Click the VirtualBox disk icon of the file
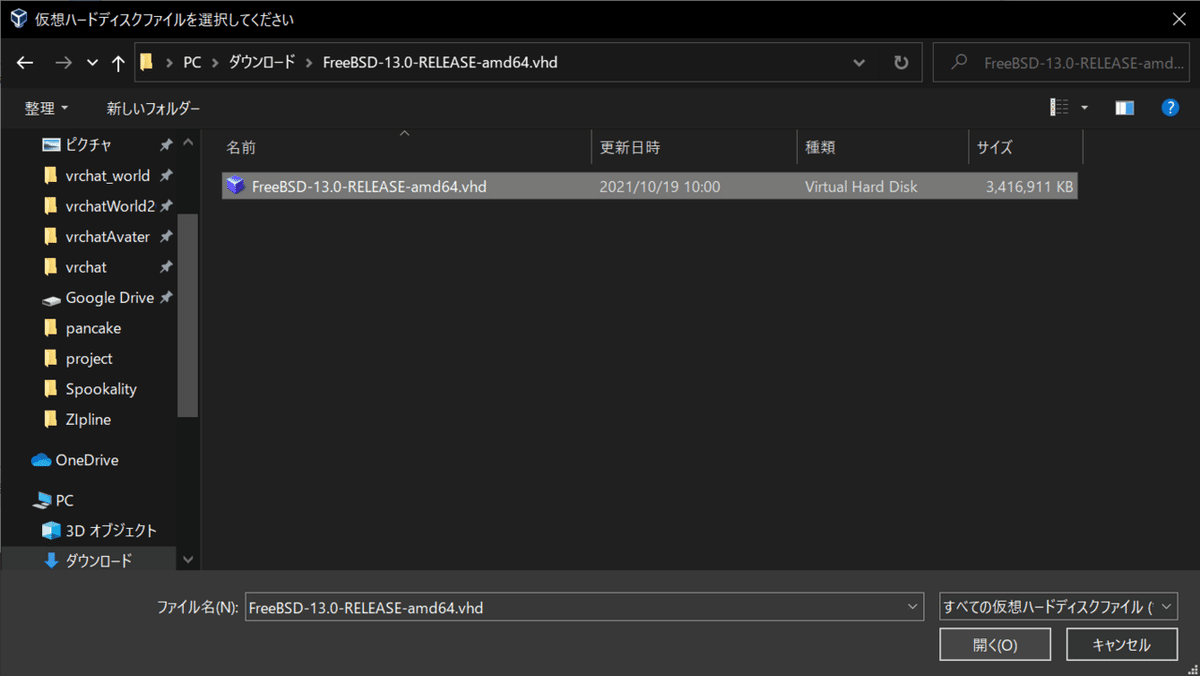This screenshot has height=676, width=1200. click(235, 186)
